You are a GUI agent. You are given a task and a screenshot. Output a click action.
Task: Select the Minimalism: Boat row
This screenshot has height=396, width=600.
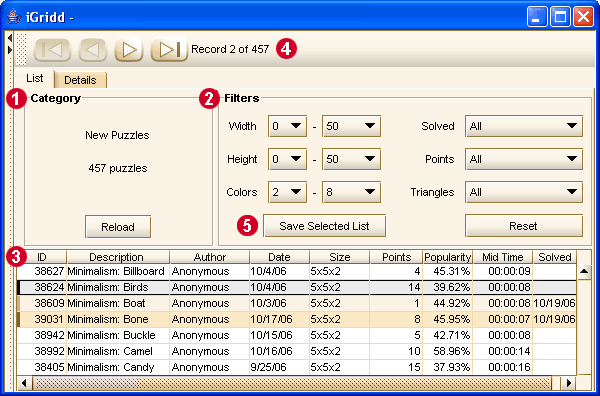[297, 303]
